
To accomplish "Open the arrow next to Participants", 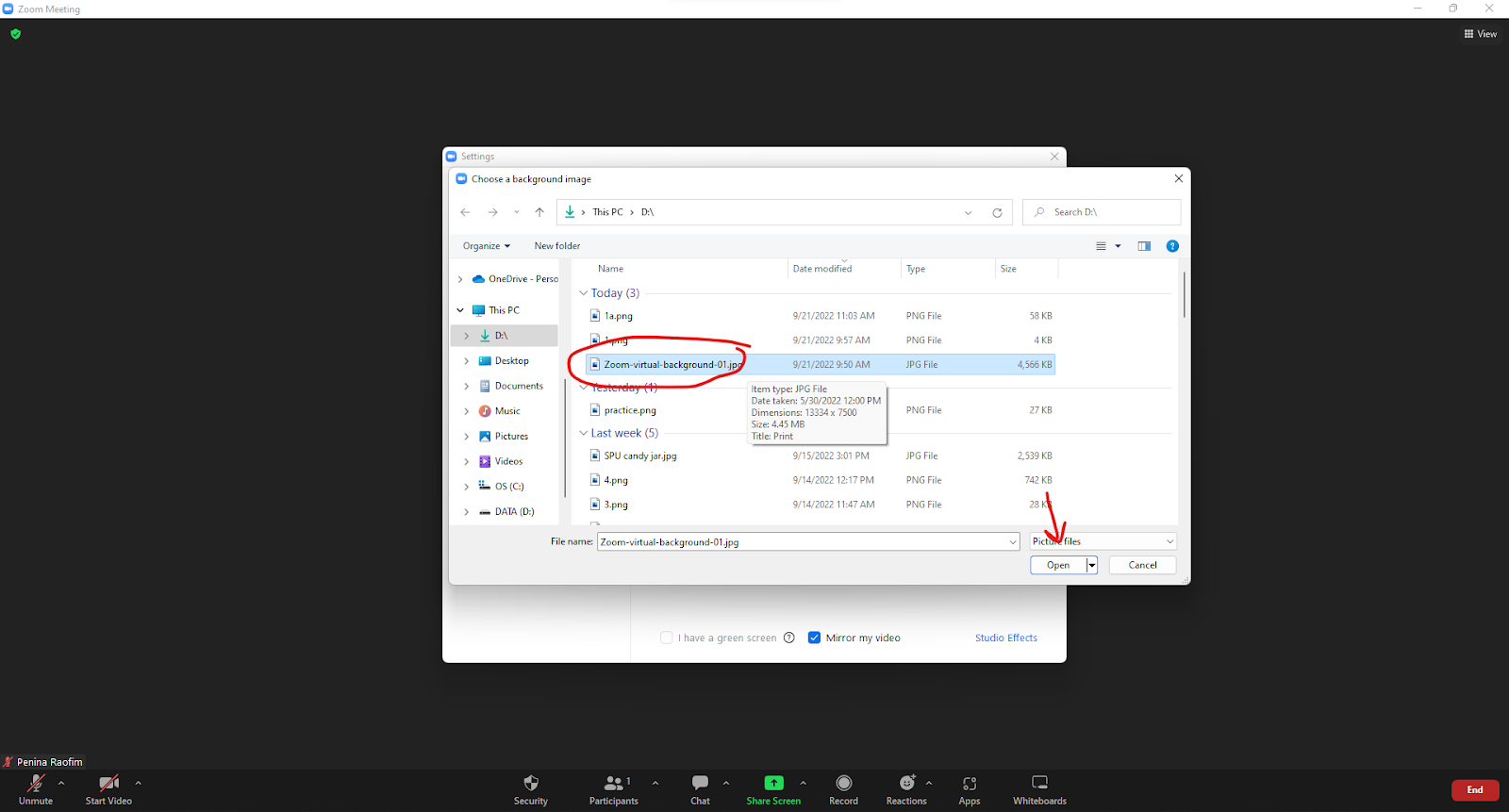I will [x=655, y=783].
